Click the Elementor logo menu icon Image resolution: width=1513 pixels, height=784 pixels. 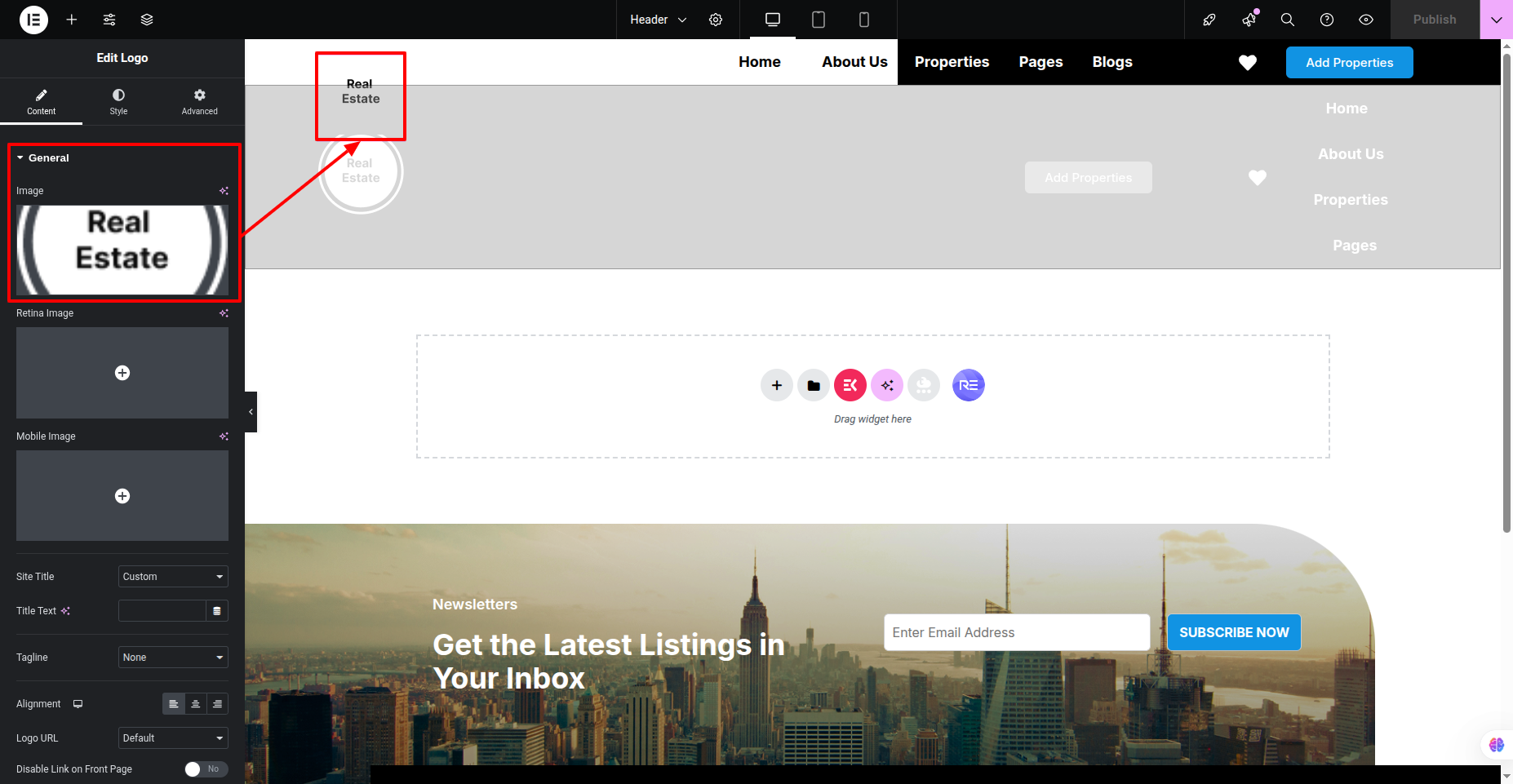tap(33, 20)
